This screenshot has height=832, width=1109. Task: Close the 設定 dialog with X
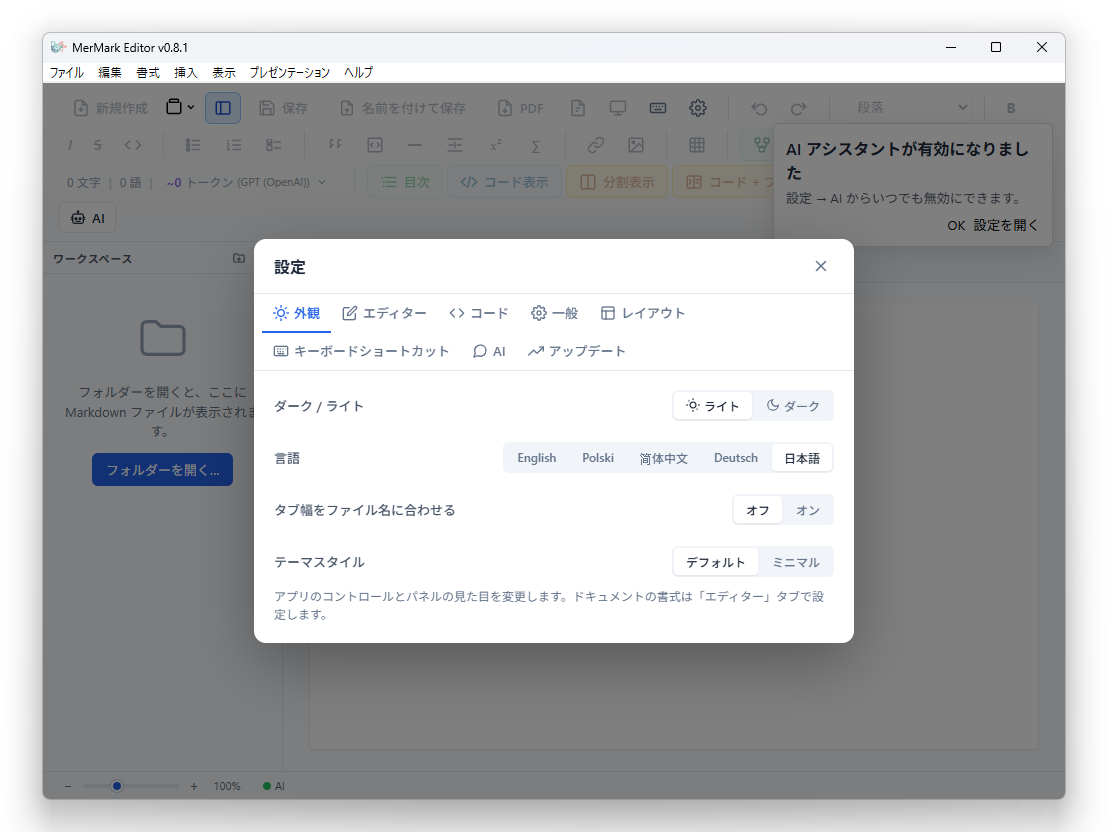tap(820, 266)
